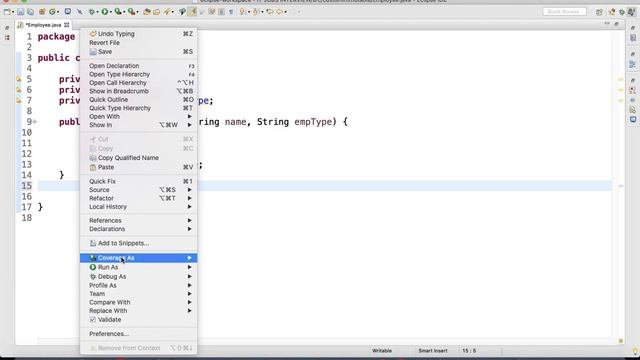This screenshot has width=640, height=360.
Task: Toggle Mark Occurrences highlighted toolbar button
Action: (x=192, y=12)
